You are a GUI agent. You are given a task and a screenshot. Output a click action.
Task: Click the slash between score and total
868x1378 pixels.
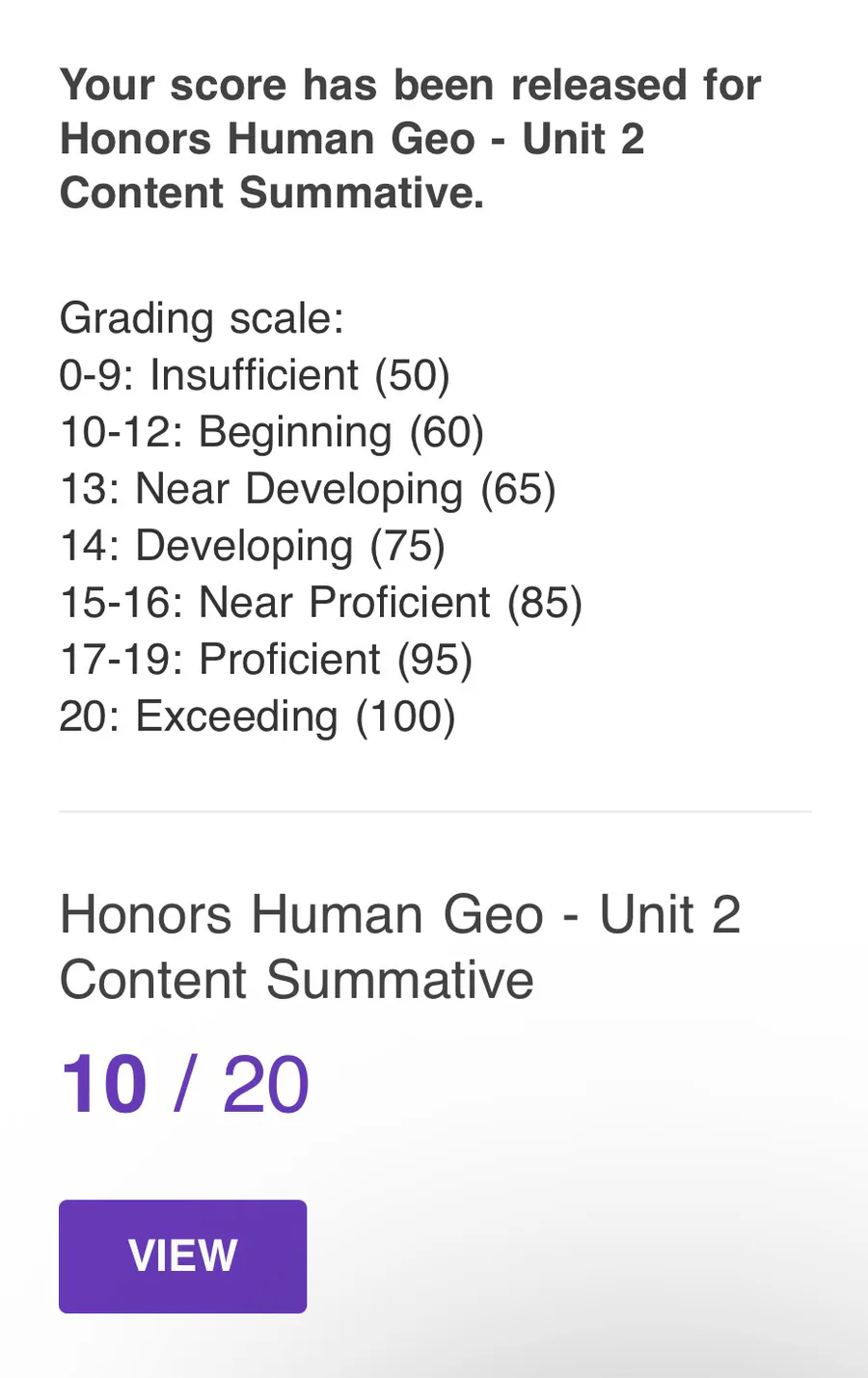pyautogui.click(x=185, y=1086)
